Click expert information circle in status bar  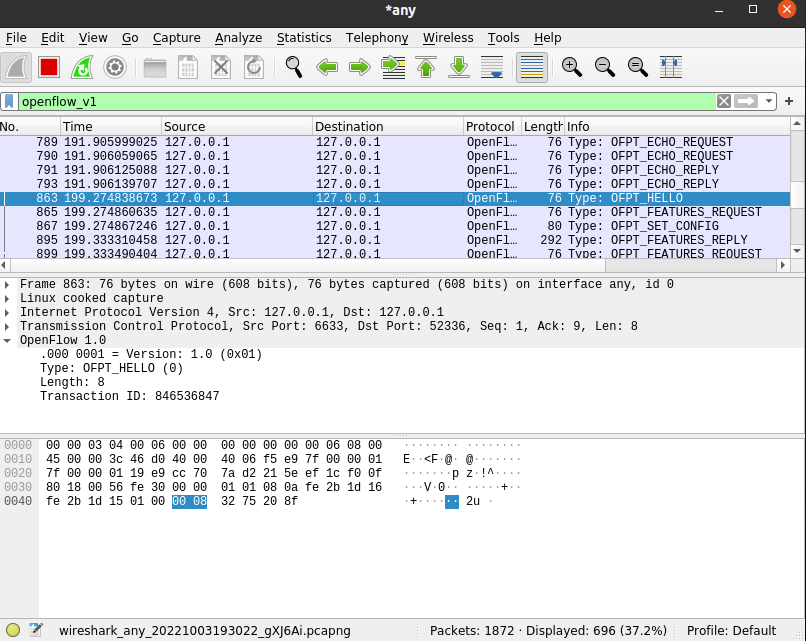click(13, 630)
